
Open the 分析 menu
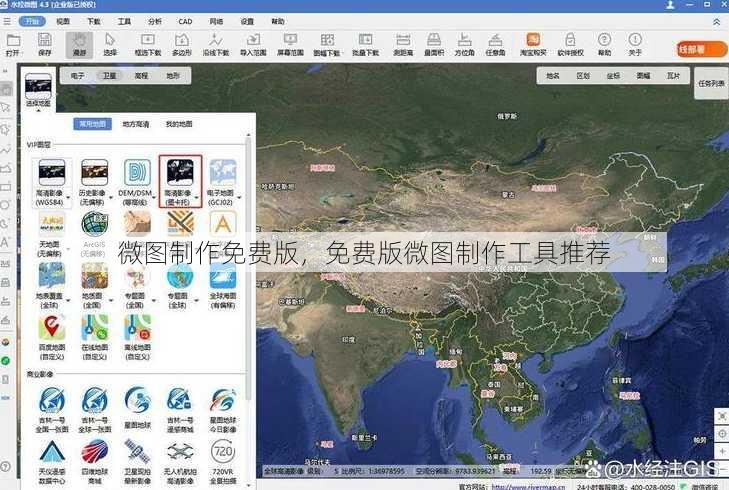coord(155,21)
